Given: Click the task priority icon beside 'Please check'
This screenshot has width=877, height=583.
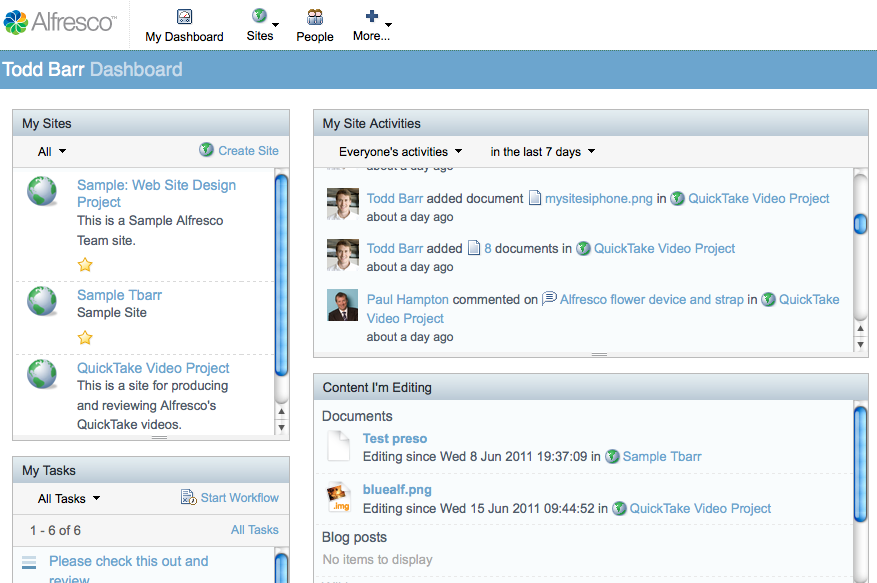Looking at the screenshot, I should pyautogui.click(x=29, y=562).
